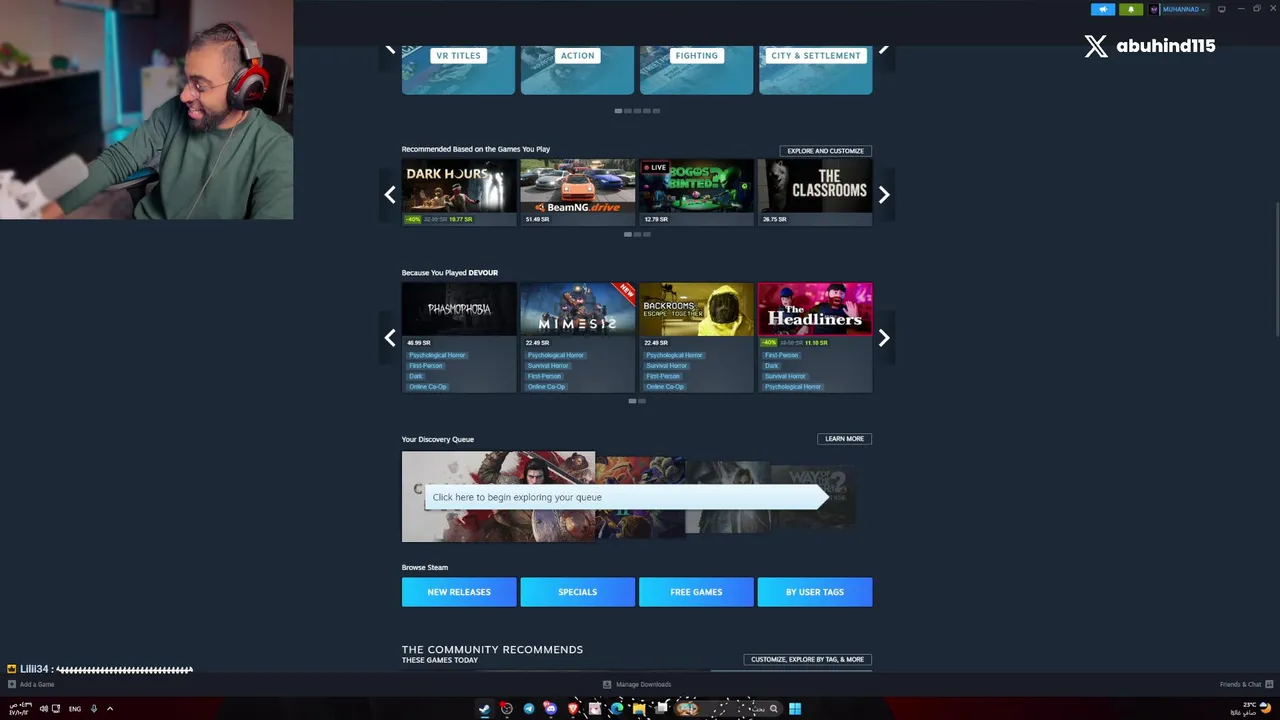Screen dimensions: 1280x720
Task: Click Survival Horror tag under MIMESIS
Action: [x=548, y=366]
